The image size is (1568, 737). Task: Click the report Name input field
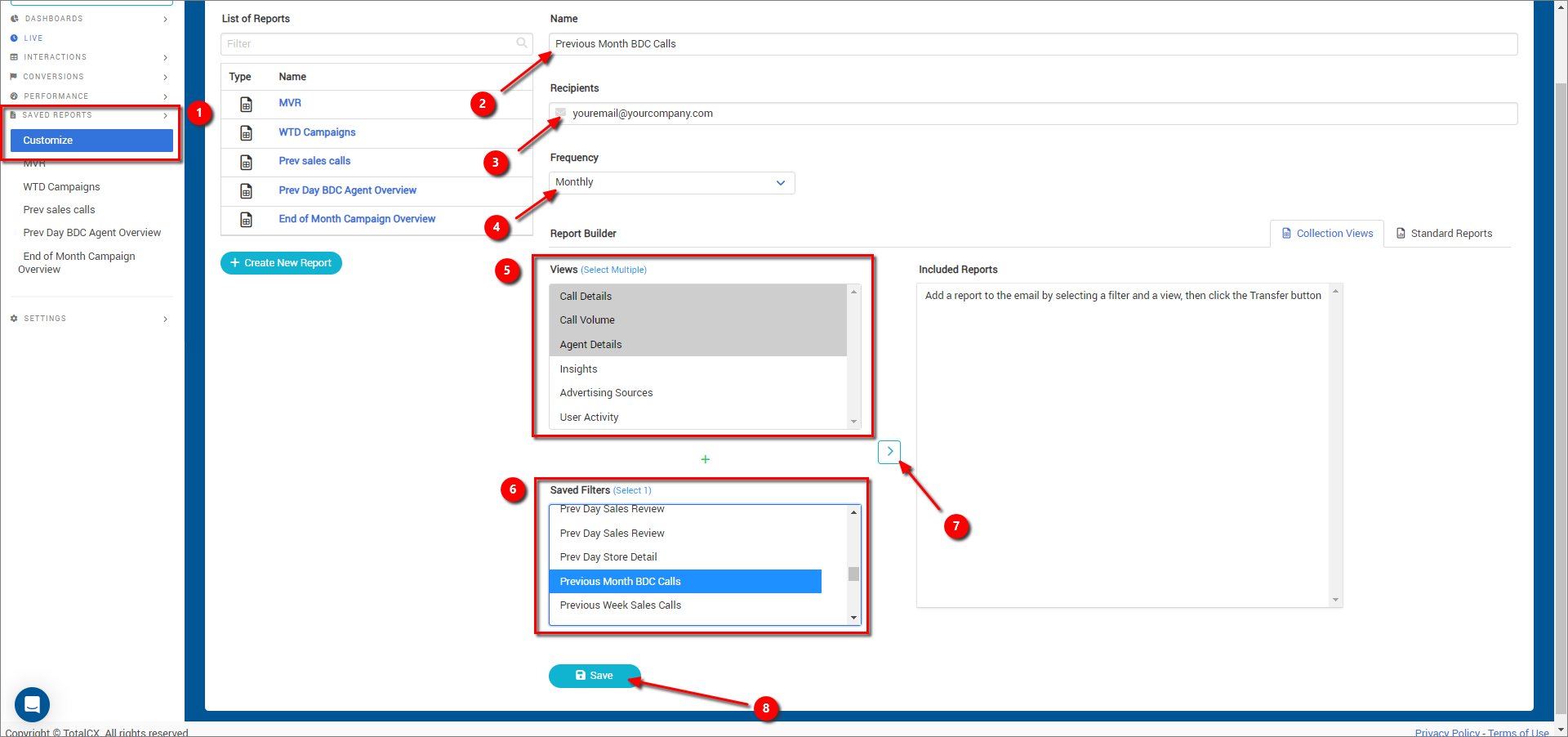tap(1033, 44)
